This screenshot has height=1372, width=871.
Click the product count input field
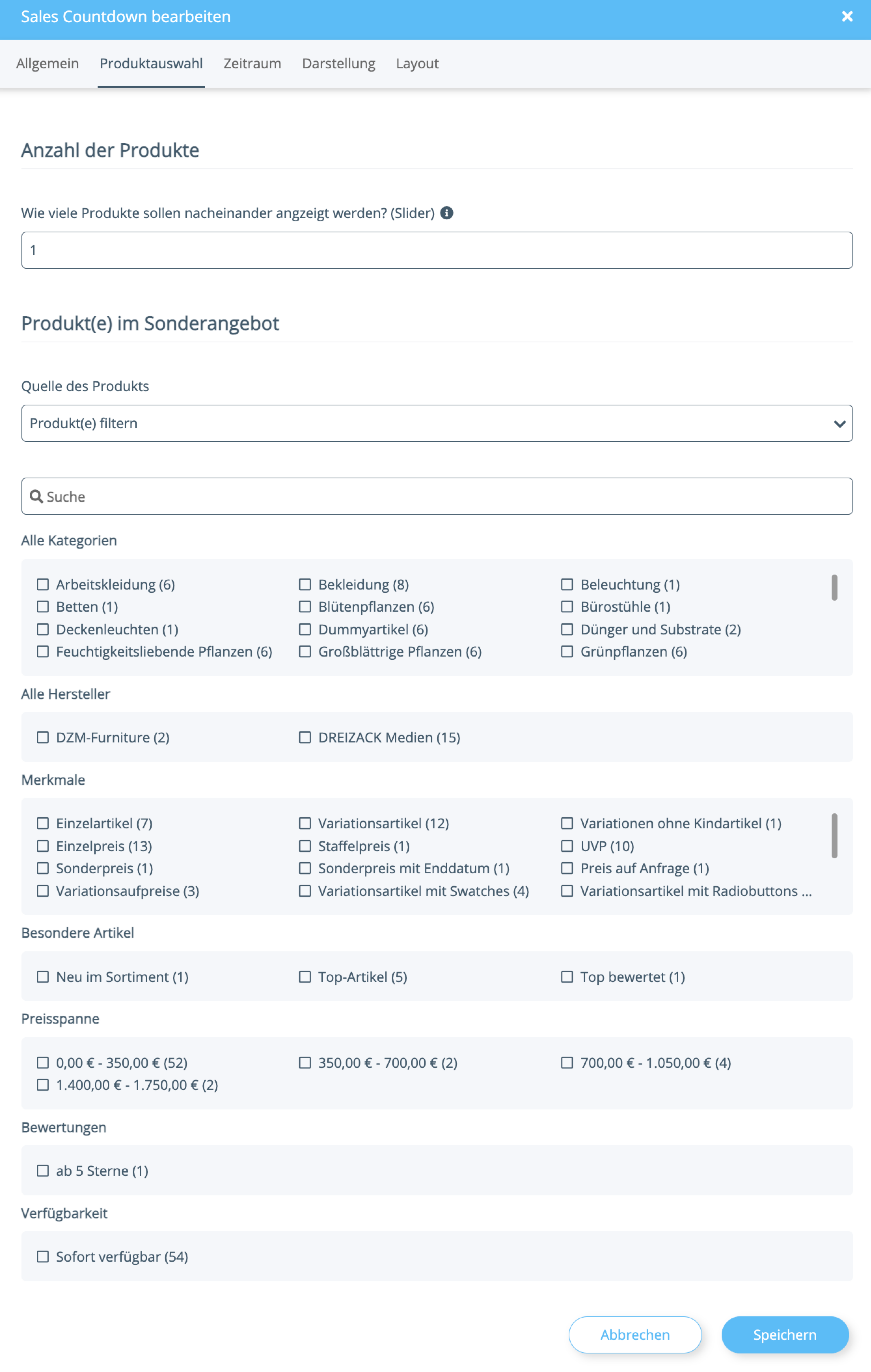[436, 250]
